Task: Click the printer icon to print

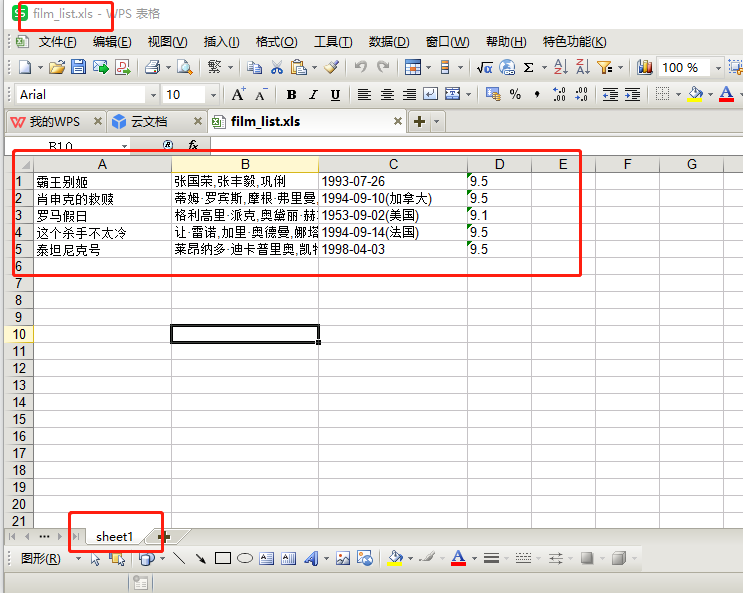Action: pos(153,67)
